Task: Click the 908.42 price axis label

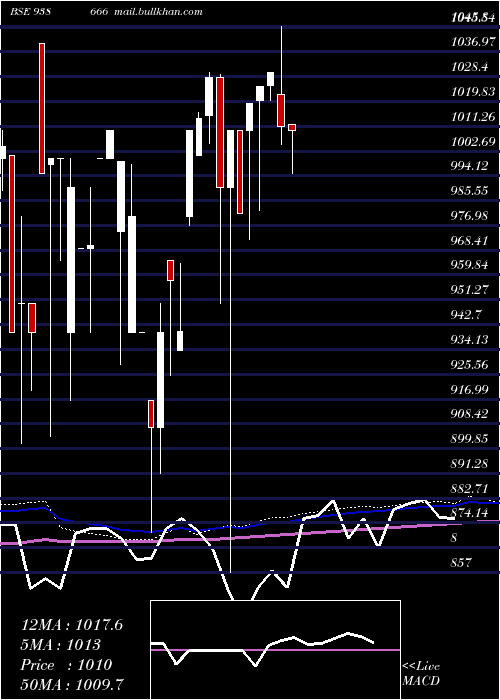Action: pyautogui.click(x=469, y=414)
